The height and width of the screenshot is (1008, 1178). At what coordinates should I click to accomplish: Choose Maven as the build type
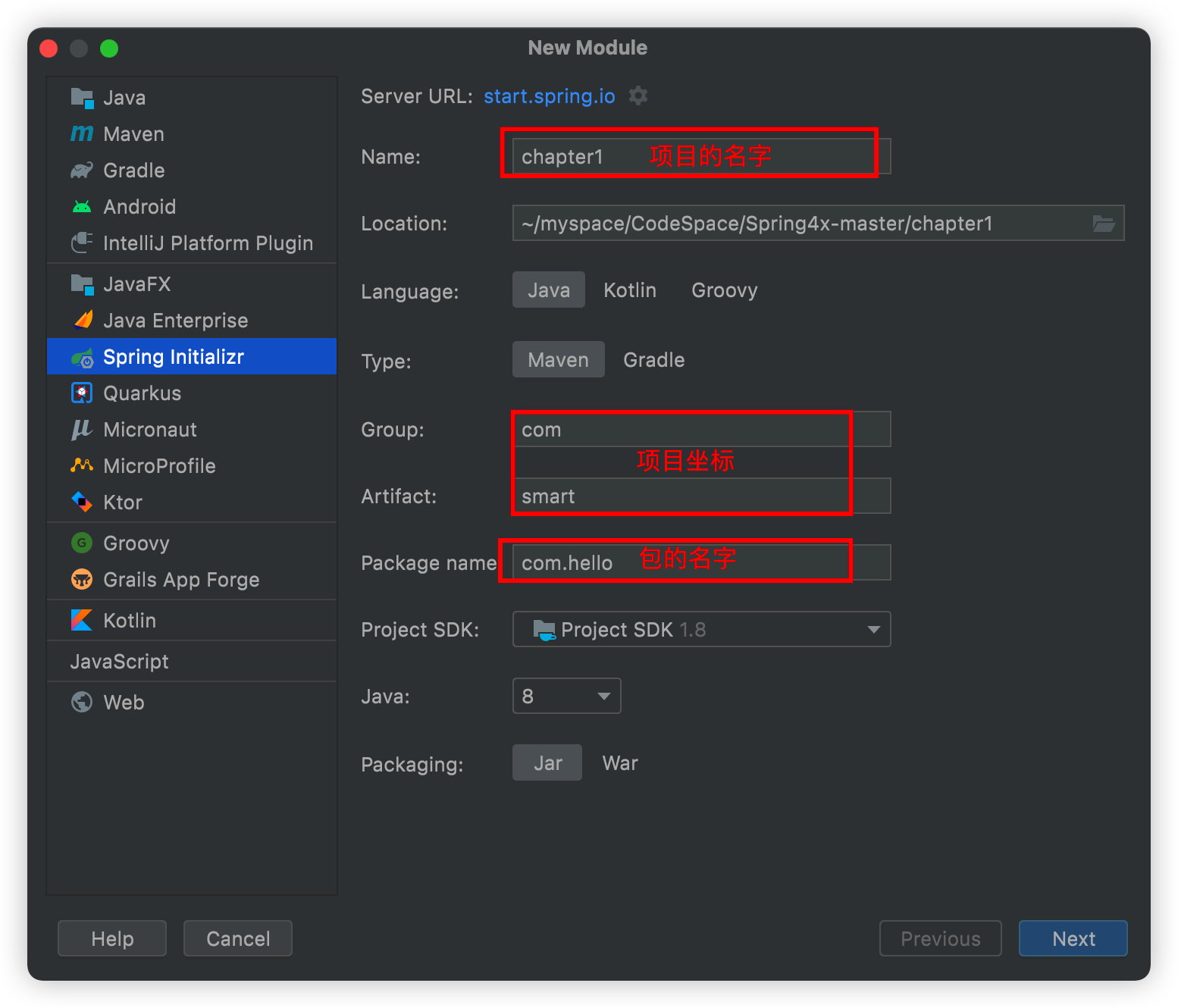pos(559,360)
